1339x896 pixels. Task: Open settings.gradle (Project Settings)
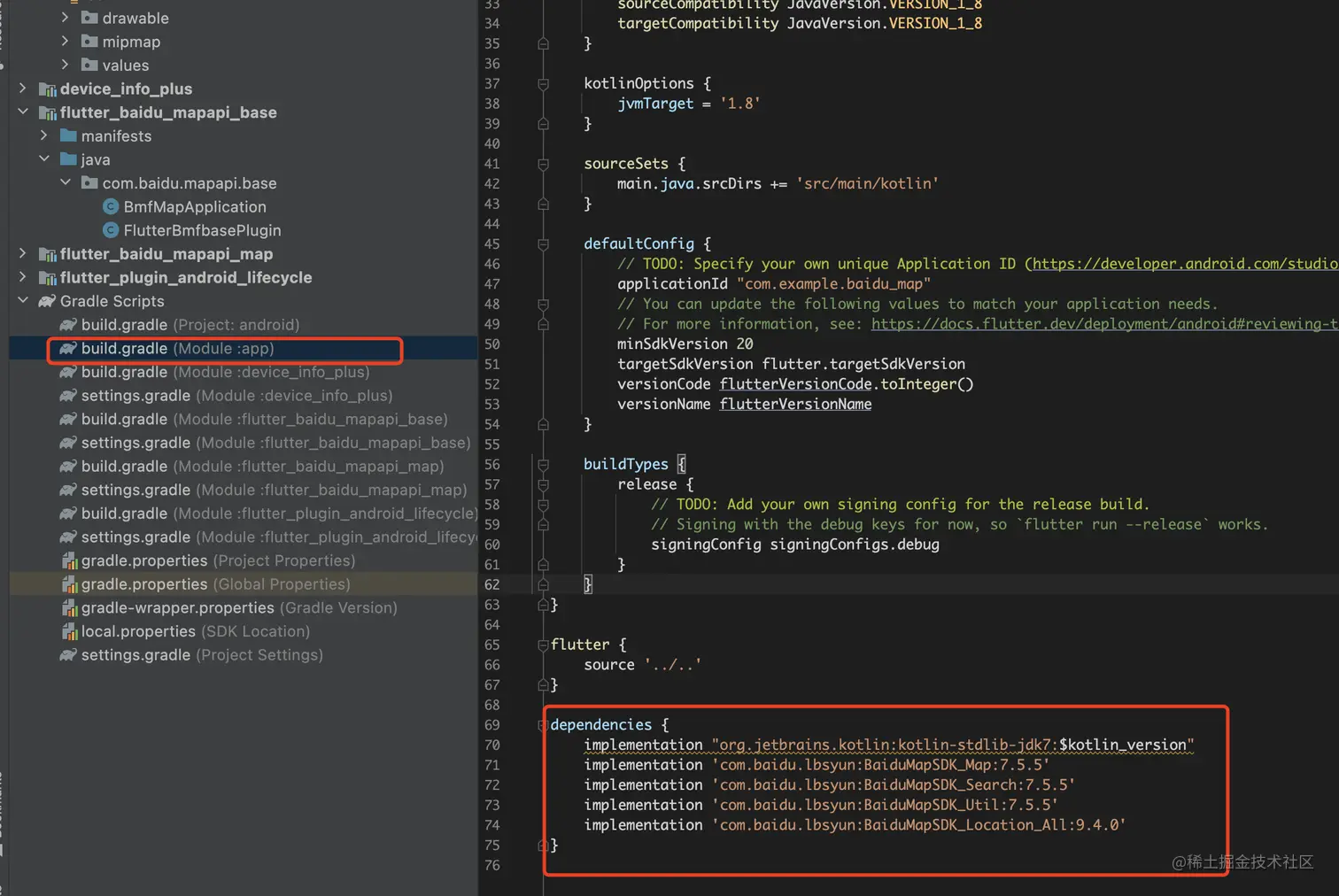pos(202,654)
